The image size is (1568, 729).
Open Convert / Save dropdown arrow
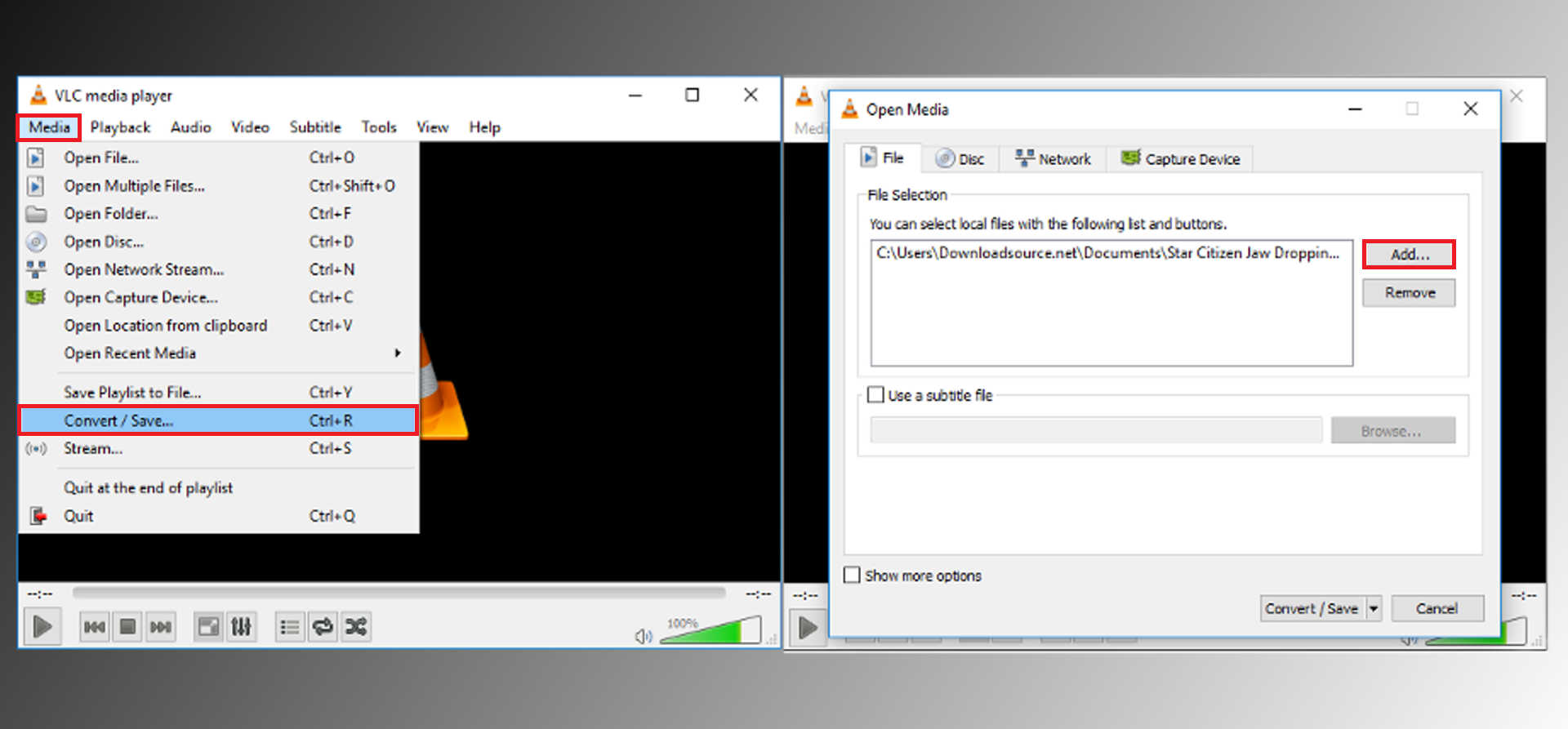[x=1374, y=609]
